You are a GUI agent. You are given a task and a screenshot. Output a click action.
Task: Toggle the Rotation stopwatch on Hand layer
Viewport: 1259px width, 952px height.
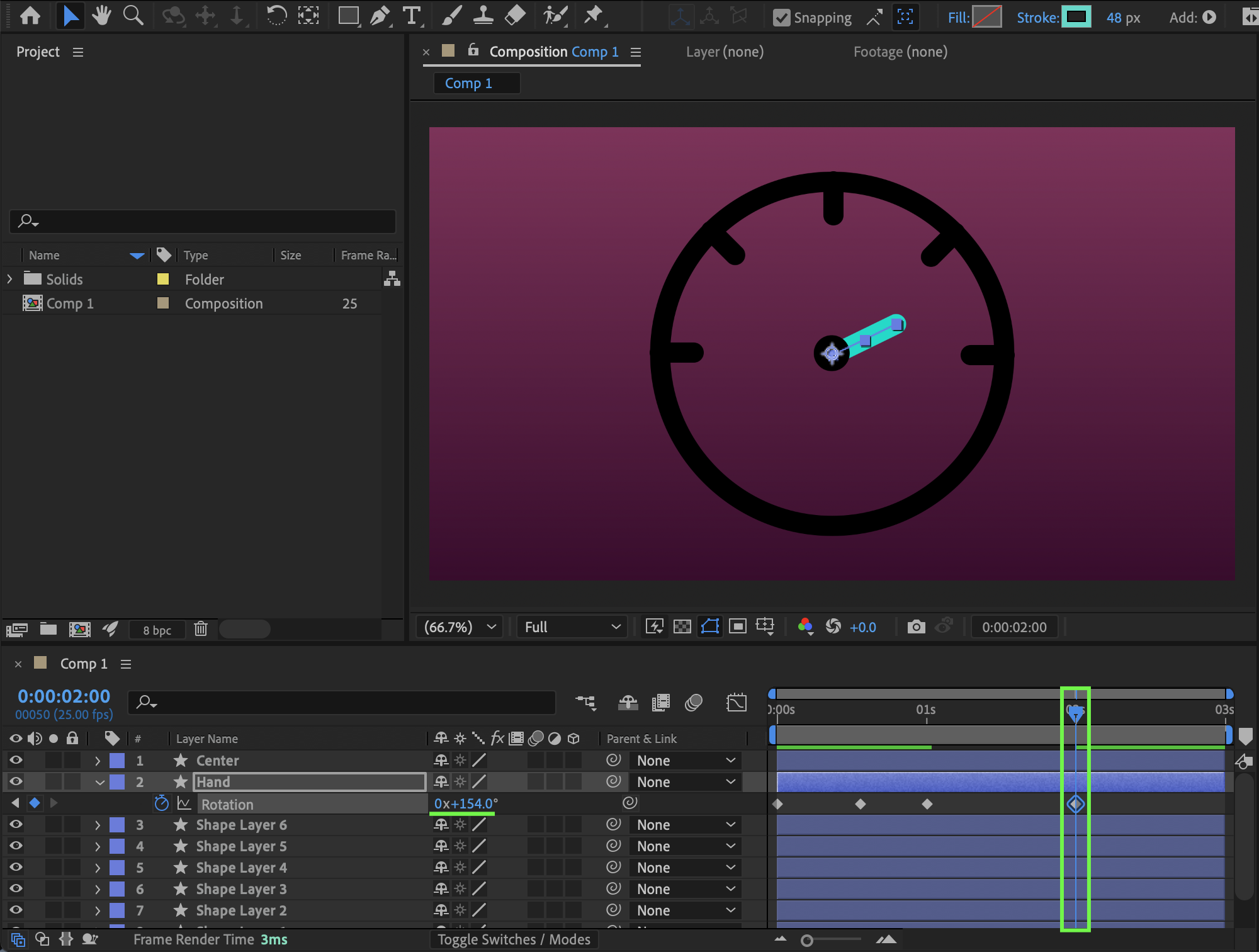point(162,803)
